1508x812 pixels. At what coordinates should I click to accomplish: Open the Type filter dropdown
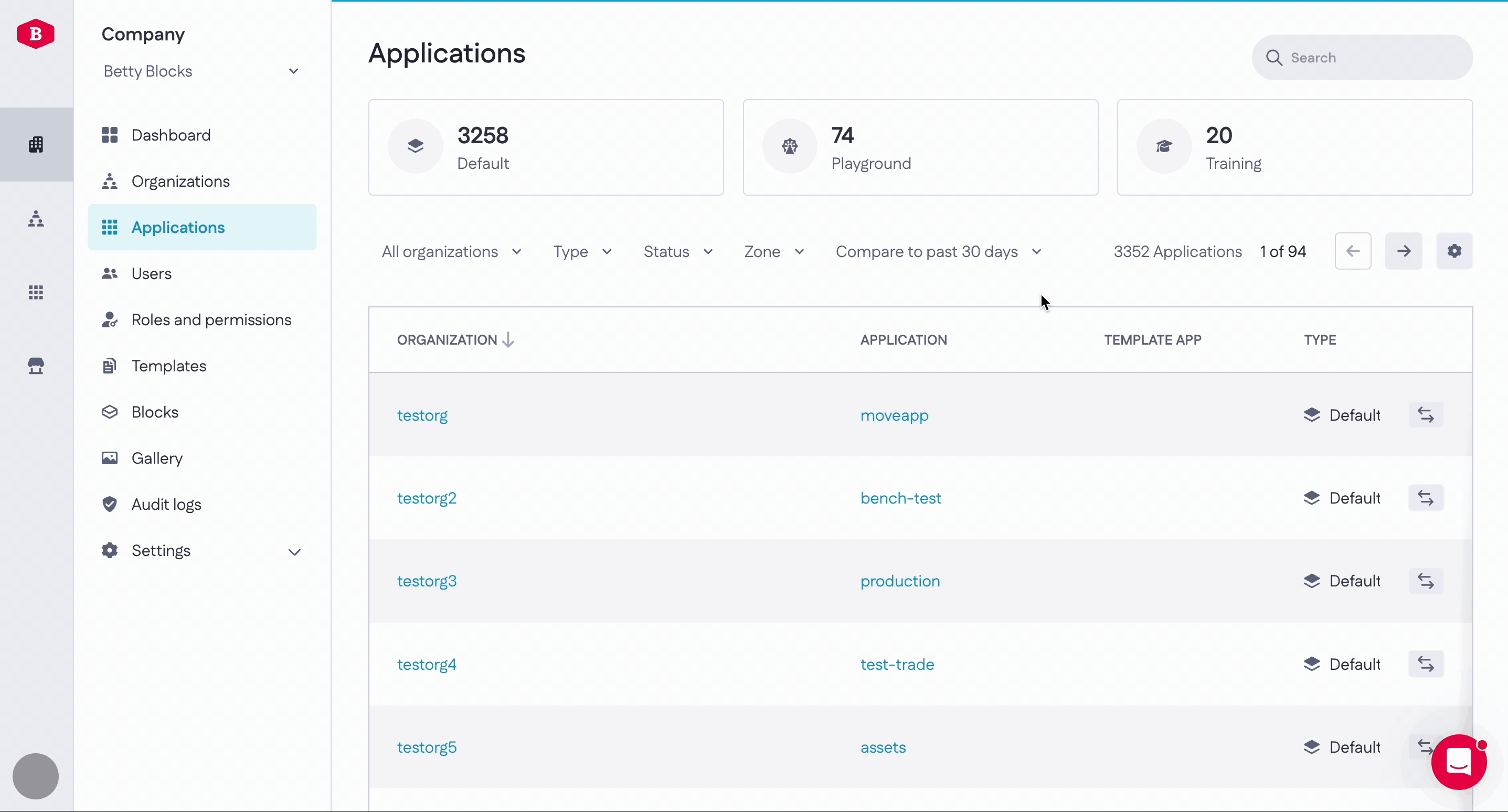(x=582, y=252)
